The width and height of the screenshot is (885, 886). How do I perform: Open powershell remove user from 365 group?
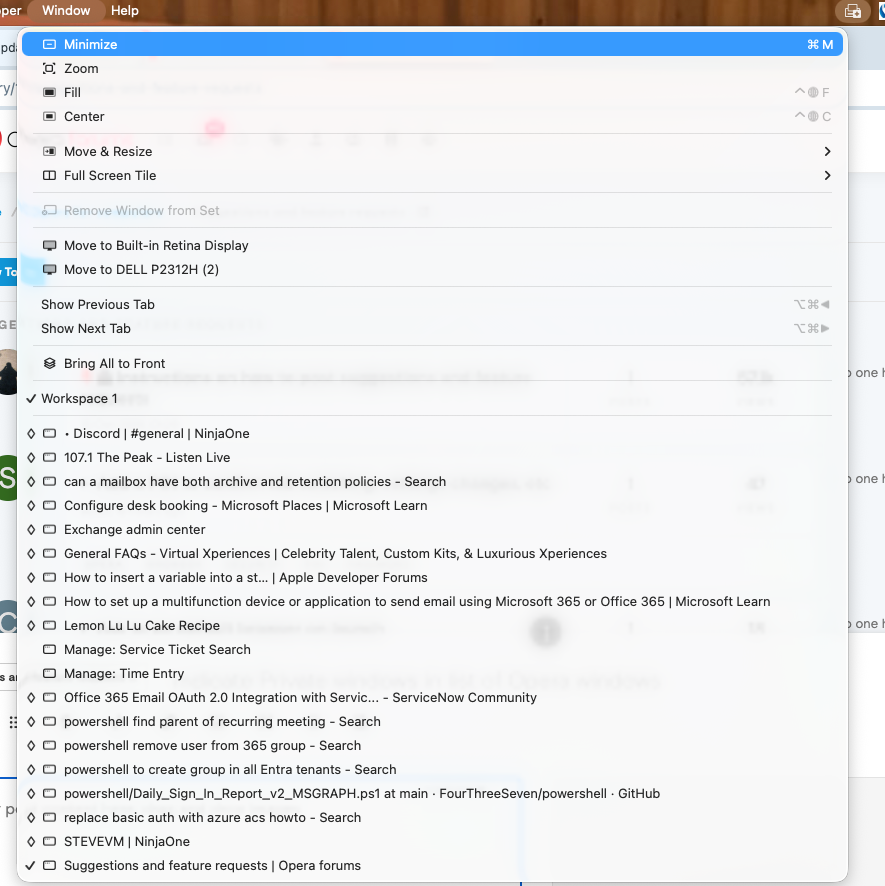click(x=432, y=746)
